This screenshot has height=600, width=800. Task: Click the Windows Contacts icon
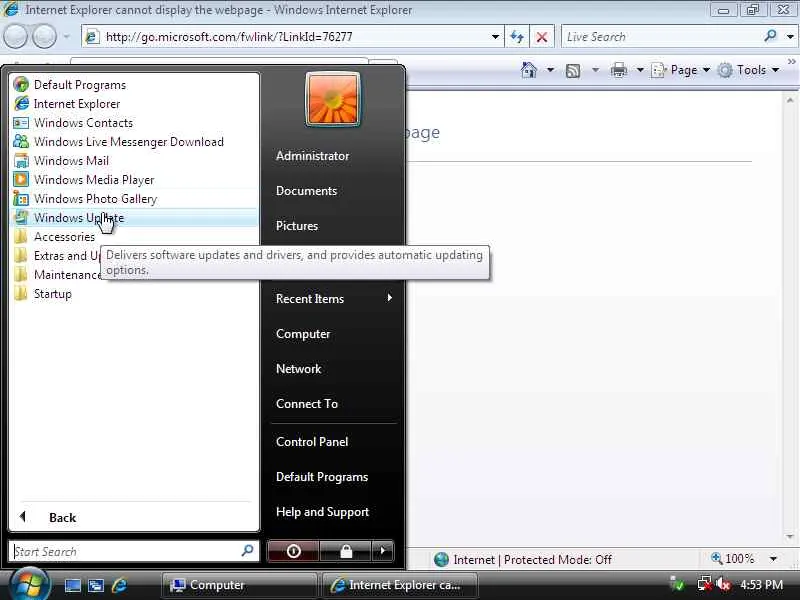tap(21, 123)
